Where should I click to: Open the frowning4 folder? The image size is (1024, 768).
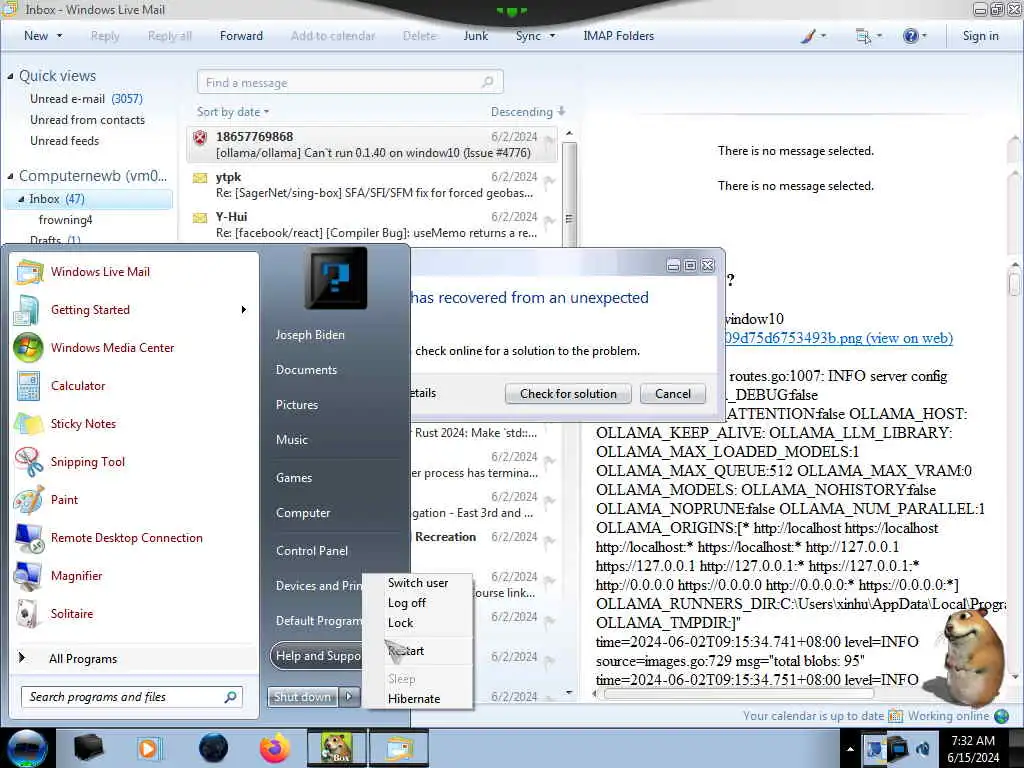coord(65,219)
